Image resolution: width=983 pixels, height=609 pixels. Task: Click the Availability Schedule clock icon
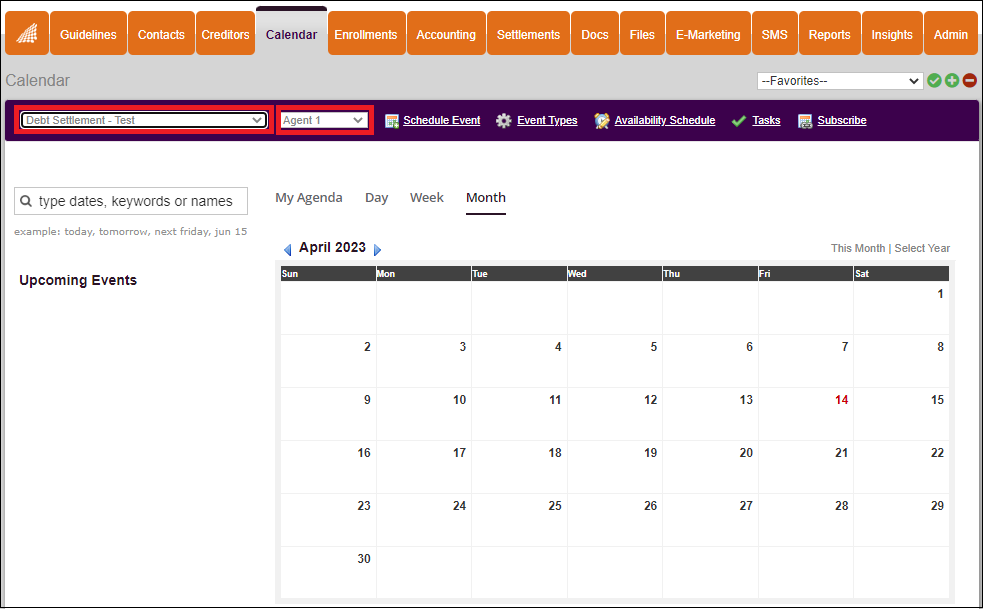601,120
